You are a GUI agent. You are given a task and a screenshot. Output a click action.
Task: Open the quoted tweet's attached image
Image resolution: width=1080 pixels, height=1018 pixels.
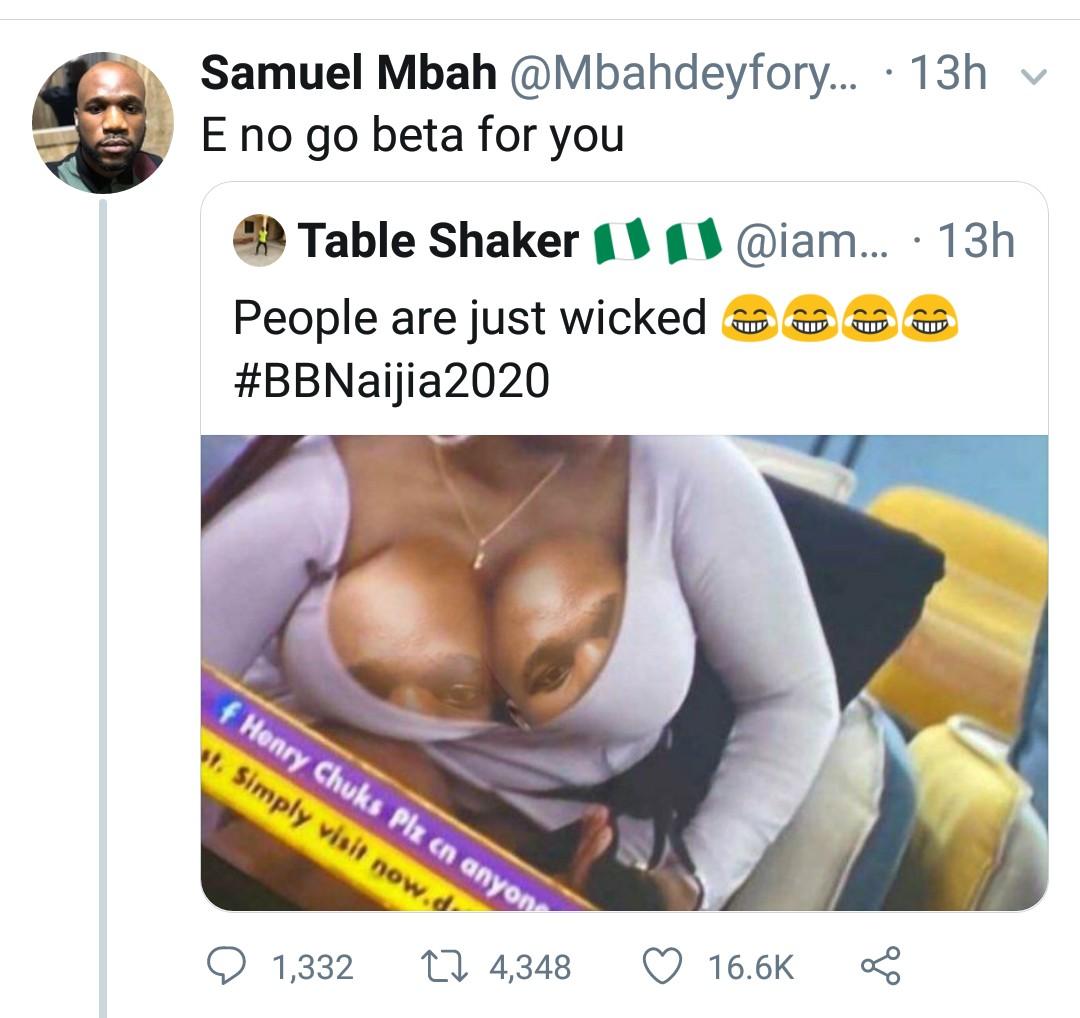click(x=624, y=672)
